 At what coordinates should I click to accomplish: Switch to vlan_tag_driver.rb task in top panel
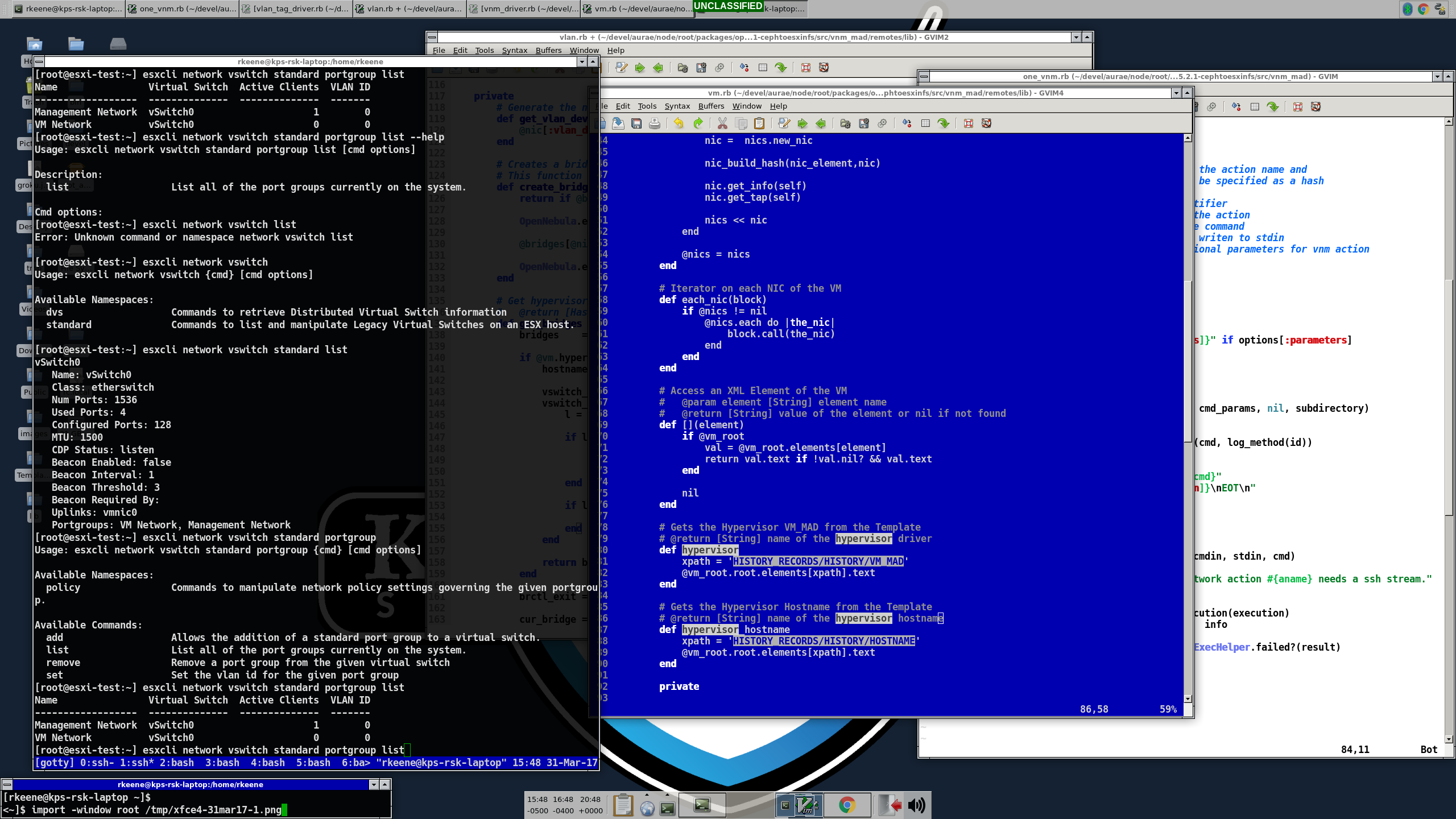[x=296, y=9]
